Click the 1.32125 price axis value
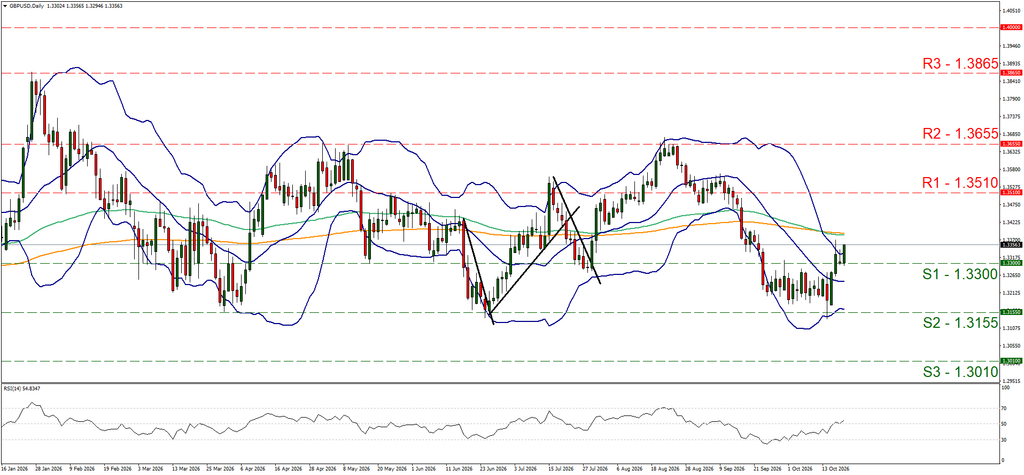Image resolution: width=1024 pixels, height=475 pixels. [x=1010, y=292]
